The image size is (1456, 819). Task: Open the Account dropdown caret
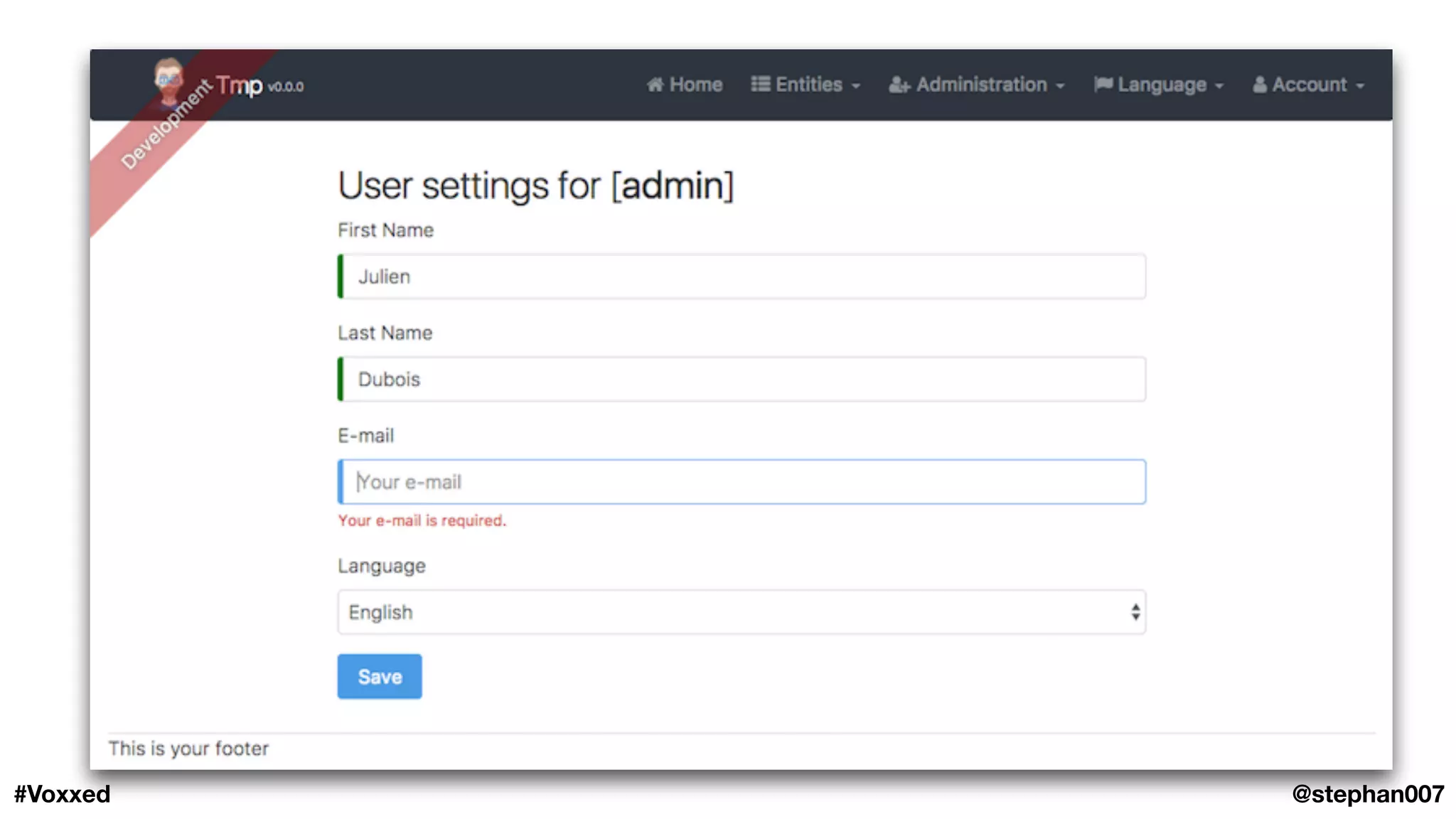(x=1360, y=86)
